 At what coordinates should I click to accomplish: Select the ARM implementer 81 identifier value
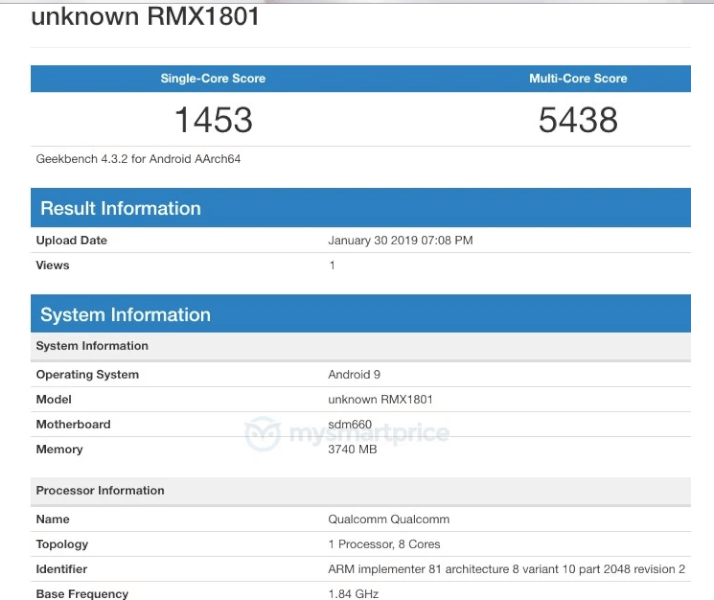(506, 569)
